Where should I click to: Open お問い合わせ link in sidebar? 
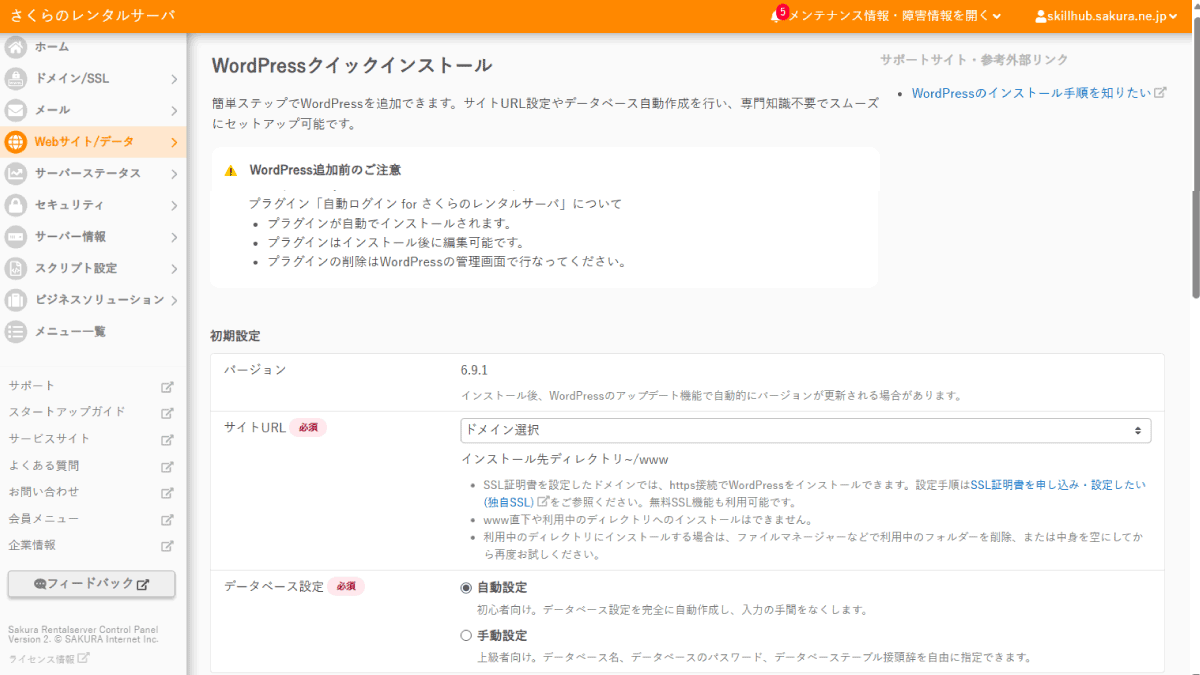click(44, 492)
